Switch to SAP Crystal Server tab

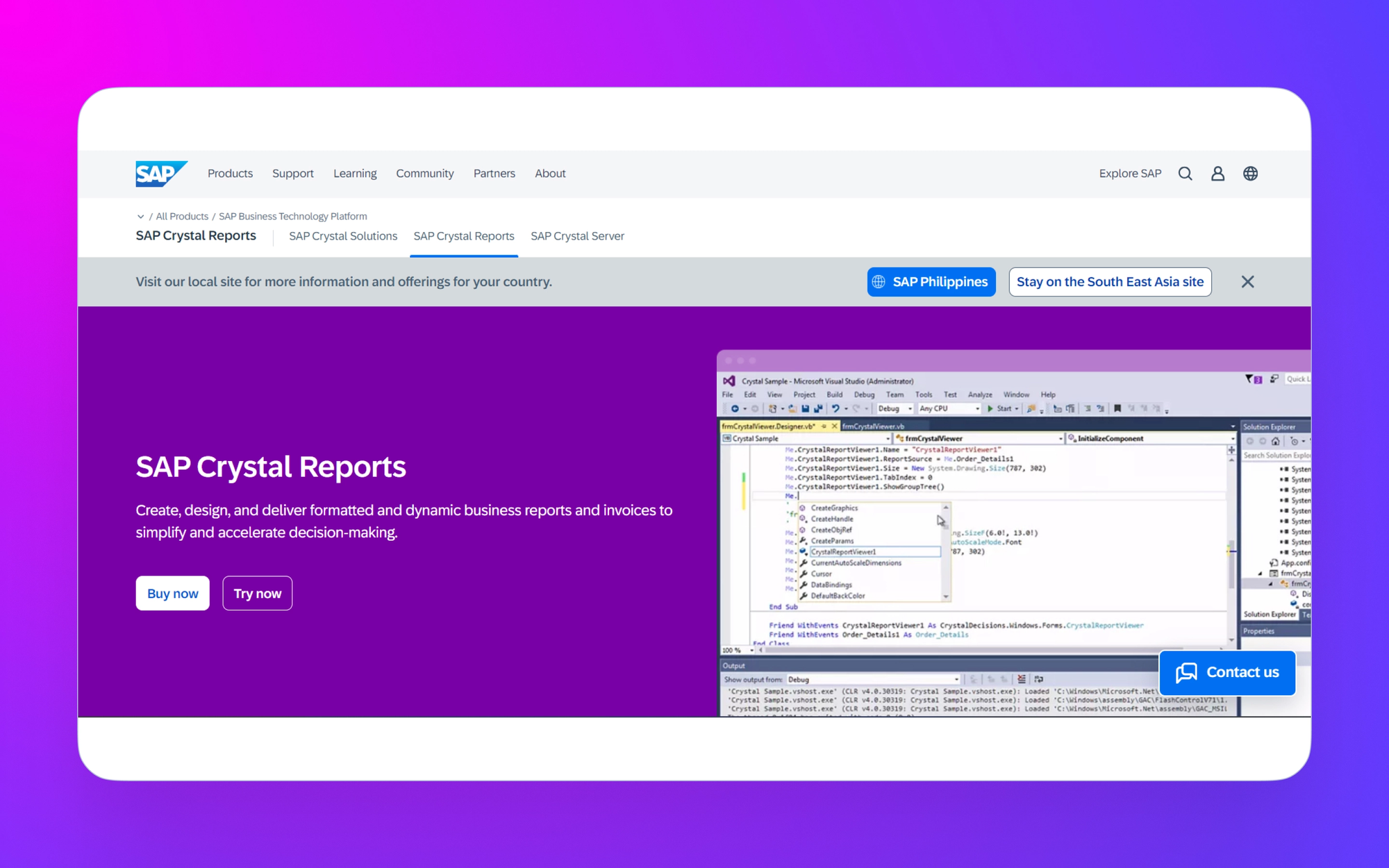pyautogui.click(x=577, y=236)
